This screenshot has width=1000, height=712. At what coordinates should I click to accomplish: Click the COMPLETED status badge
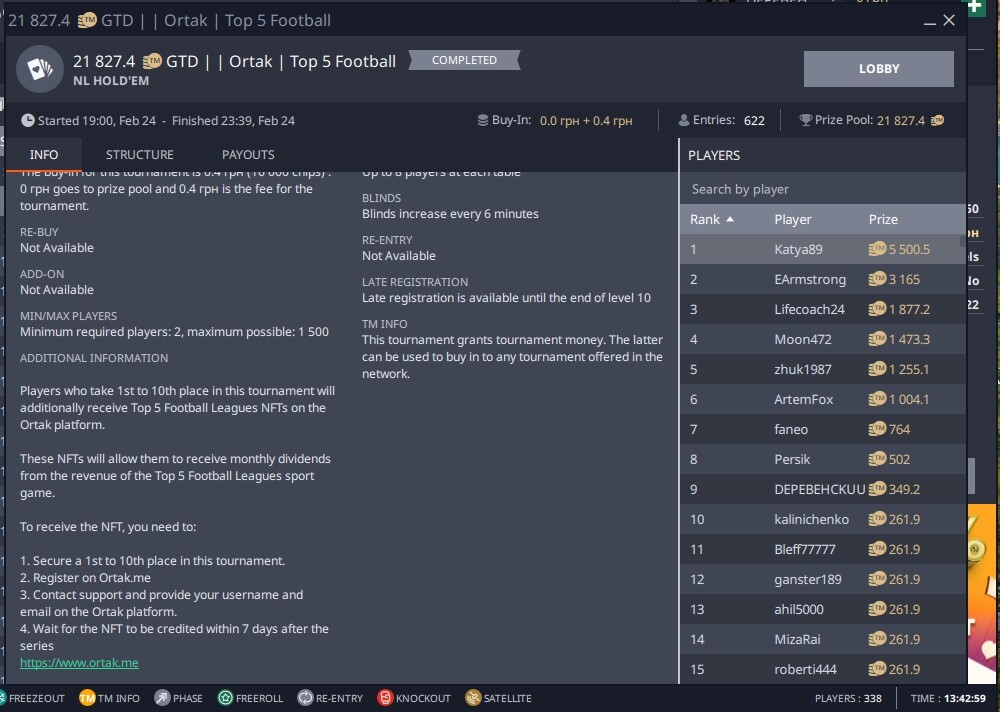point(464,60)
